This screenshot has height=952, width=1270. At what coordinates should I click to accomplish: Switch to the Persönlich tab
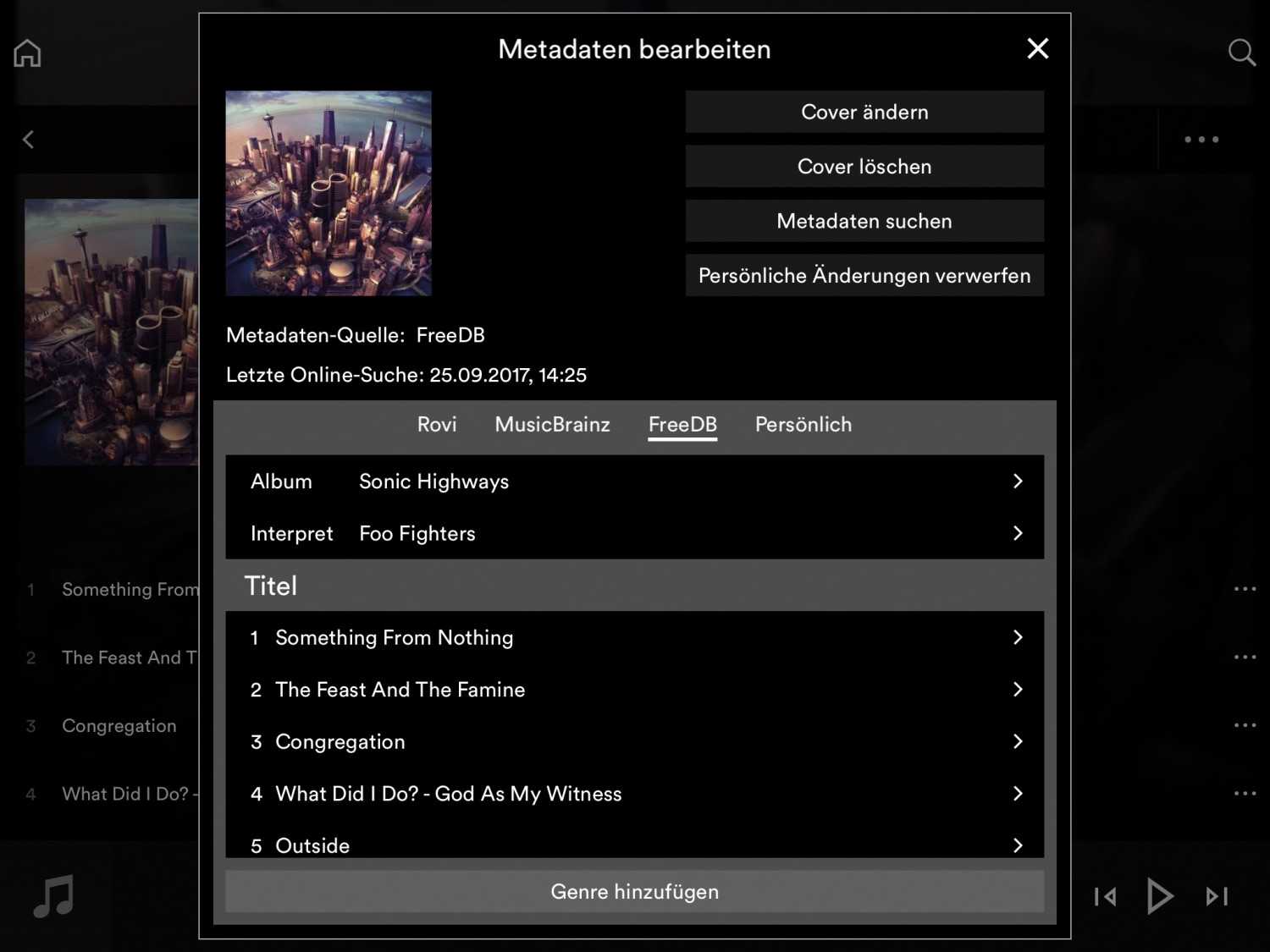(x=803, y=424)
